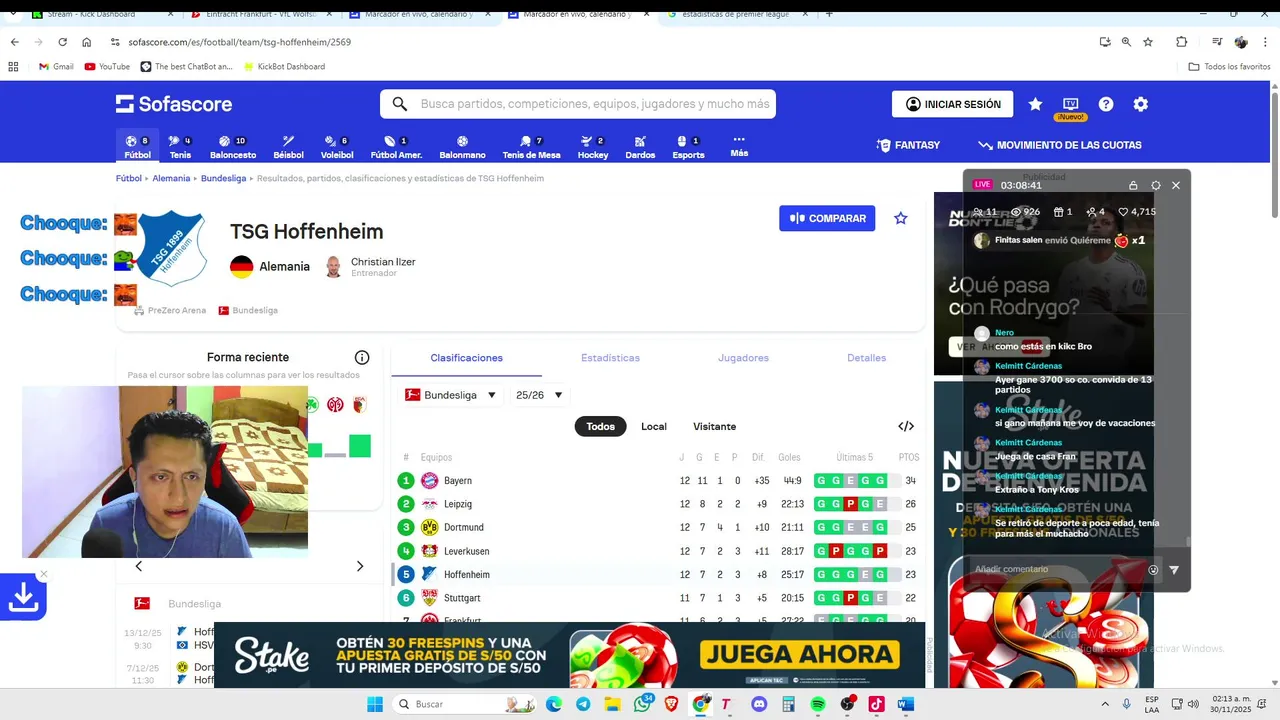Select the Fútbol Amer. sport icon
1280x720 pixels.
click(x=396, y=147)
